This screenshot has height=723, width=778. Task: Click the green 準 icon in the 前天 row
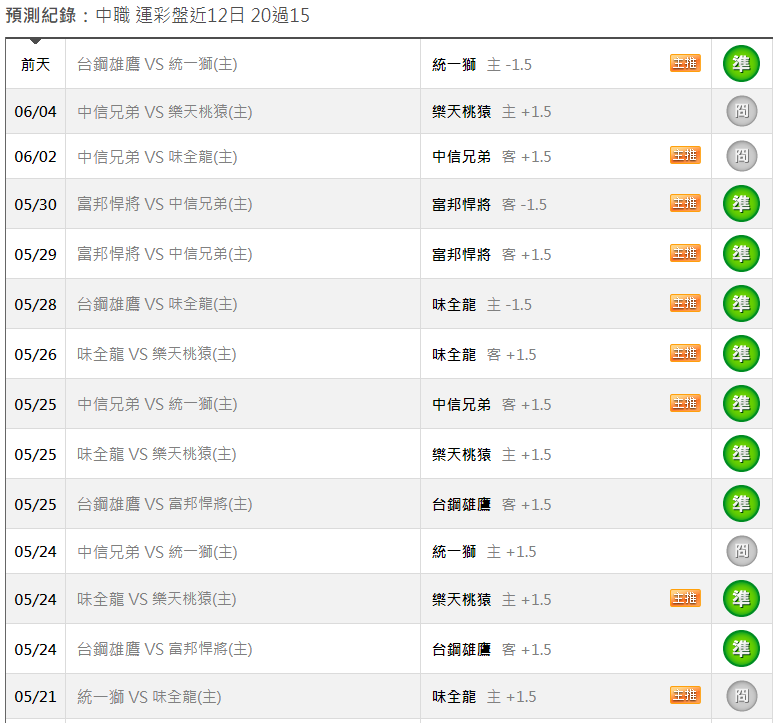pyautogui.click(x=741, y=64)
